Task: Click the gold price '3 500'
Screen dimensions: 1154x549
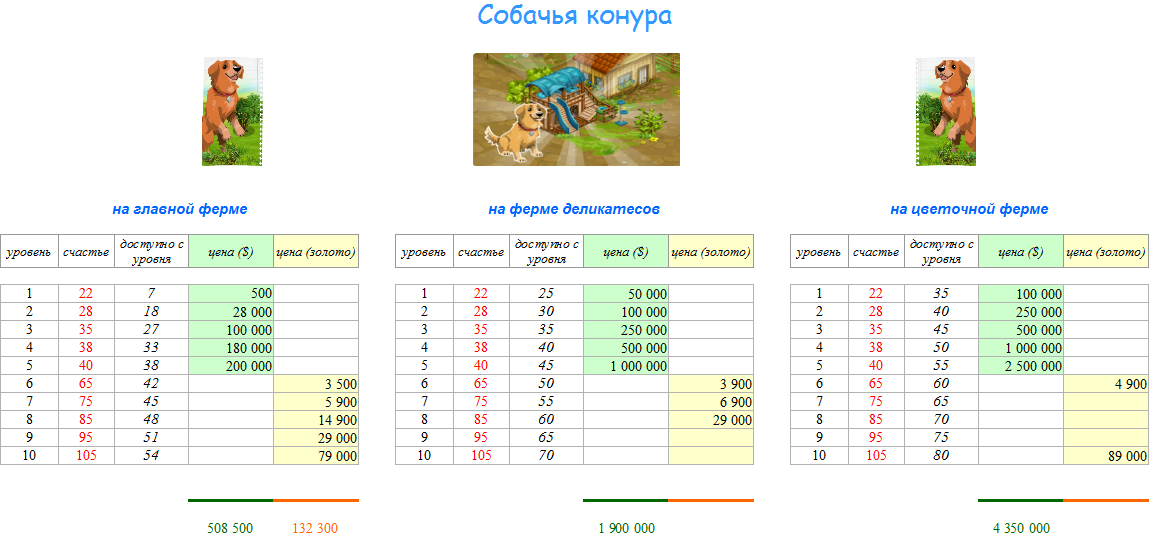Action: coord(316,383)
